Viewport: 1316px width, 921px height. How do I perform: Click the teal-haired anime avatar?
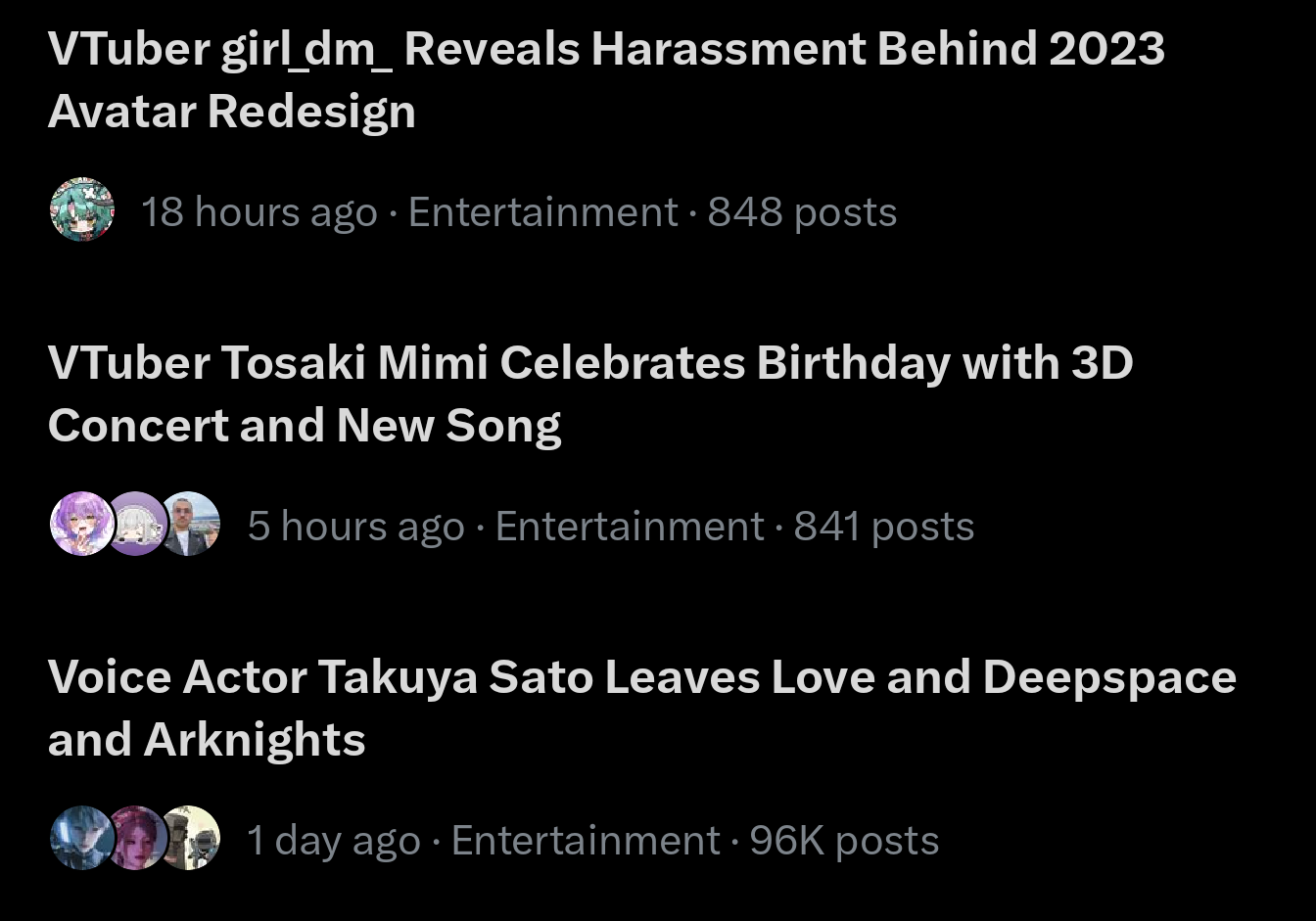click(82, 210)
